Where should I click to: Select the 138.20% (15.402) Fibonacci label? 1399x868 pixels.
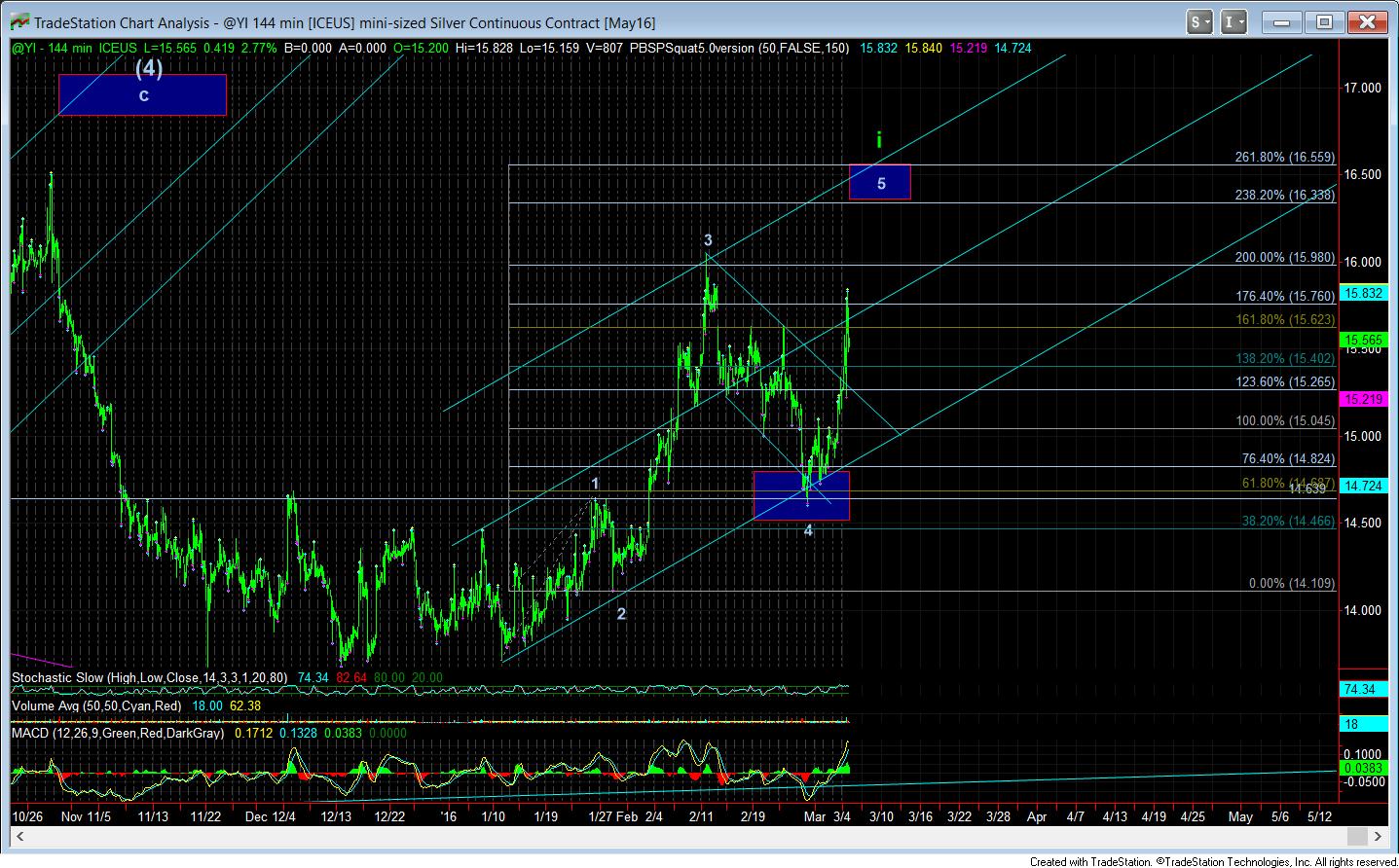point(1284,358)
